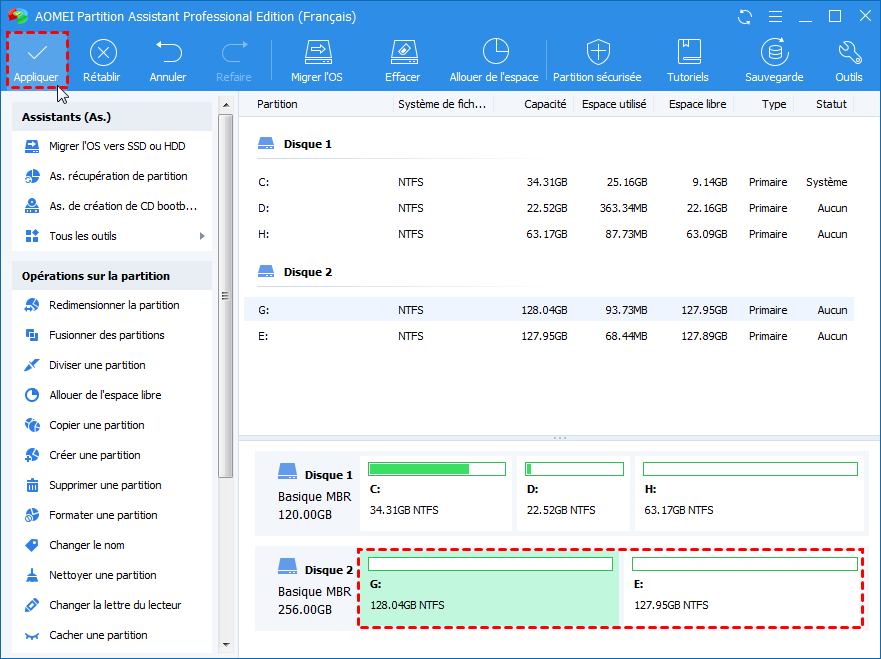This screenshot has height=659, width=881.
Task: Click Supprimer une partition link
Action: [105, 485]
